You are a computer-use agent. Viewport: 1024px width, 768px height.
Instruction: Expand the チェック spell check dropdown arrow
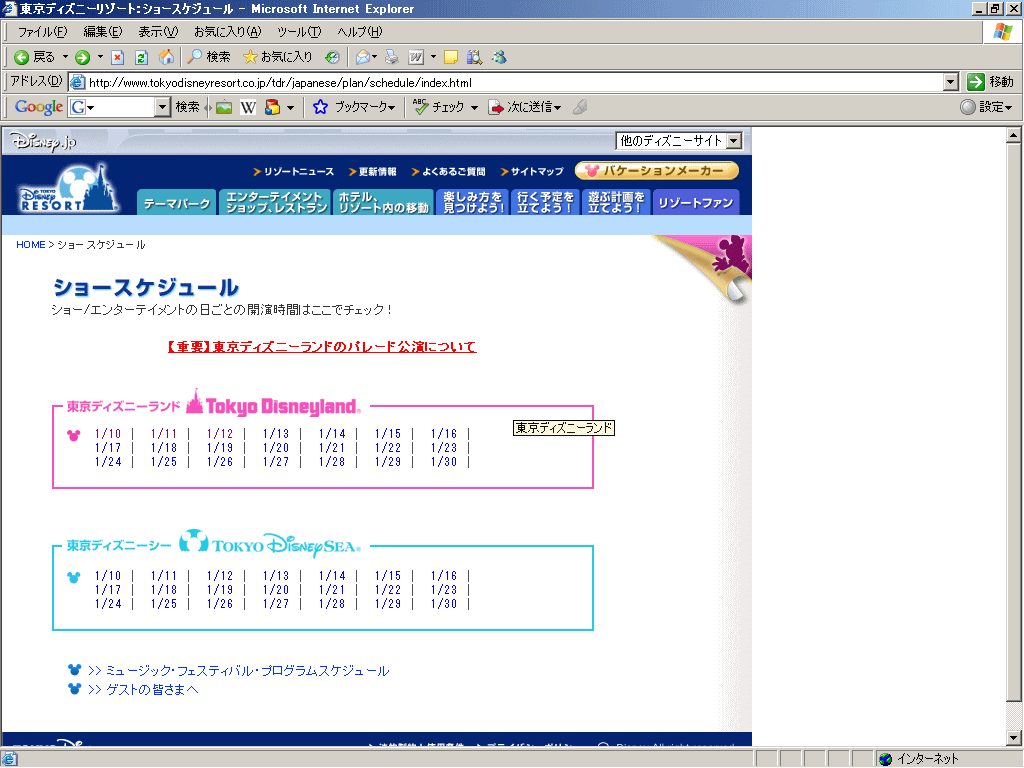point(474,108)
